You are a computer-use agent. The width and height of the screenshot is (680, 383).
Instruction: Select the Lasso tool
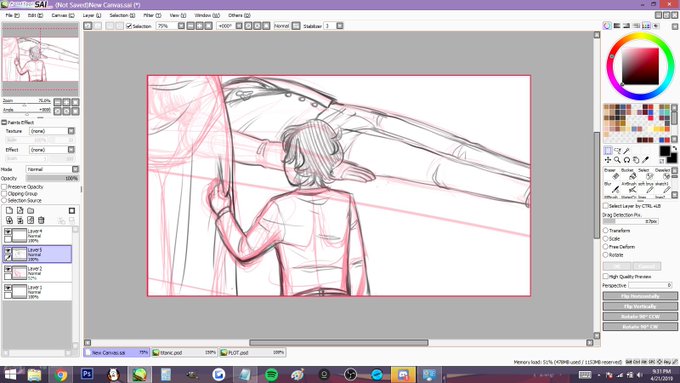coord(618,151)
